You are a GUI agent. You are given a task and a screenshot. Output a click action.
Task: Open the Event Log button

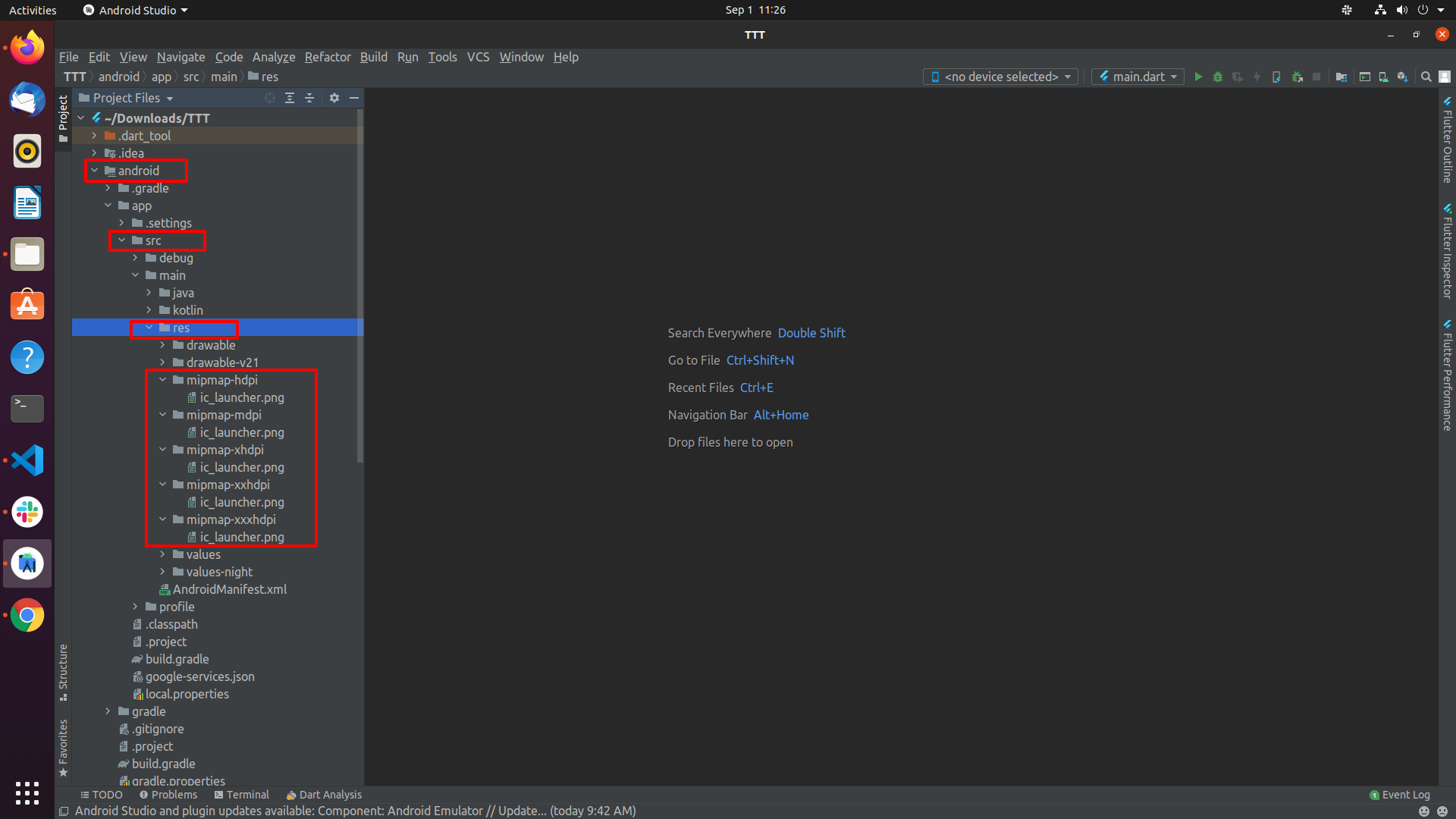(1399, 795)
